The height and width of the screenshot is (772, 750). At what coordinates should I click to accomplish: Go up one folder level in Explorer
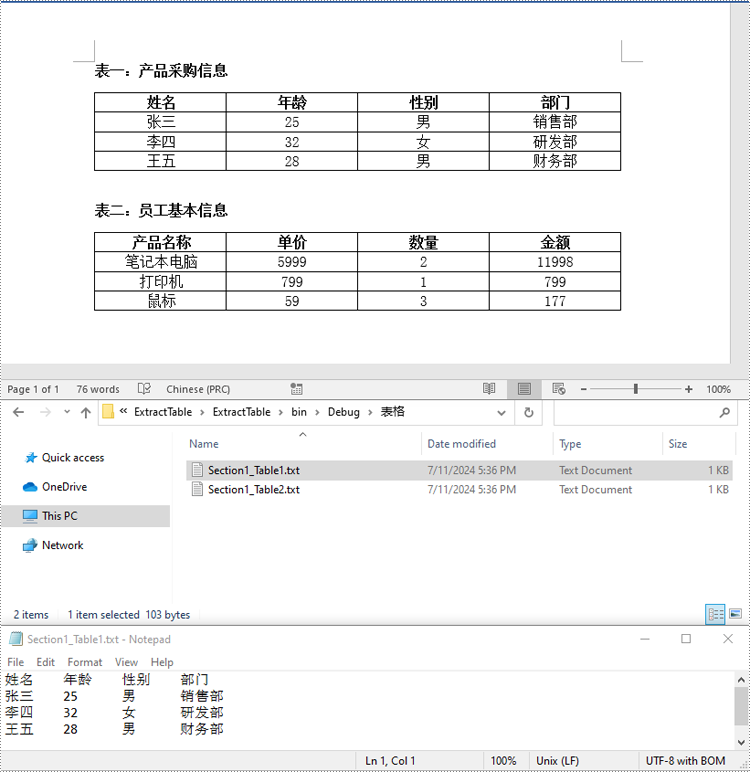[x=86, y=412]
